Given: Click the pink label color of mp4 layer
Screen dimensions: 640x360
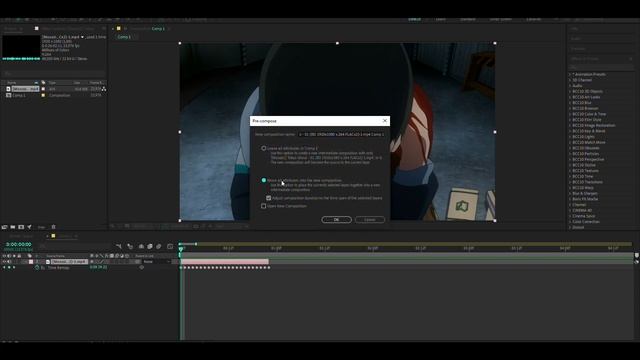Looking at the screenshot, I should (31, 262).
